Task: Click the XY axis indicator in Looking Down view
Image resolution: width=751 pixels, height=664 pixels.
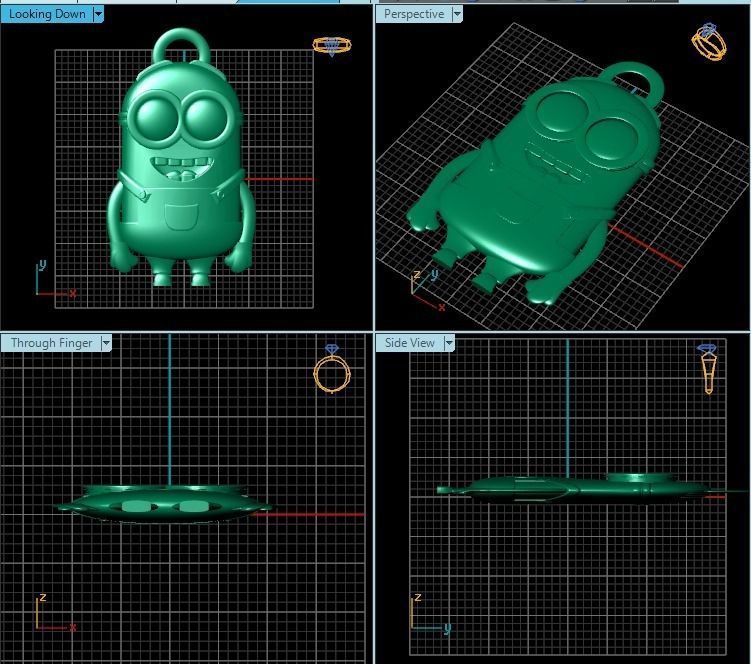Action: 55,279
